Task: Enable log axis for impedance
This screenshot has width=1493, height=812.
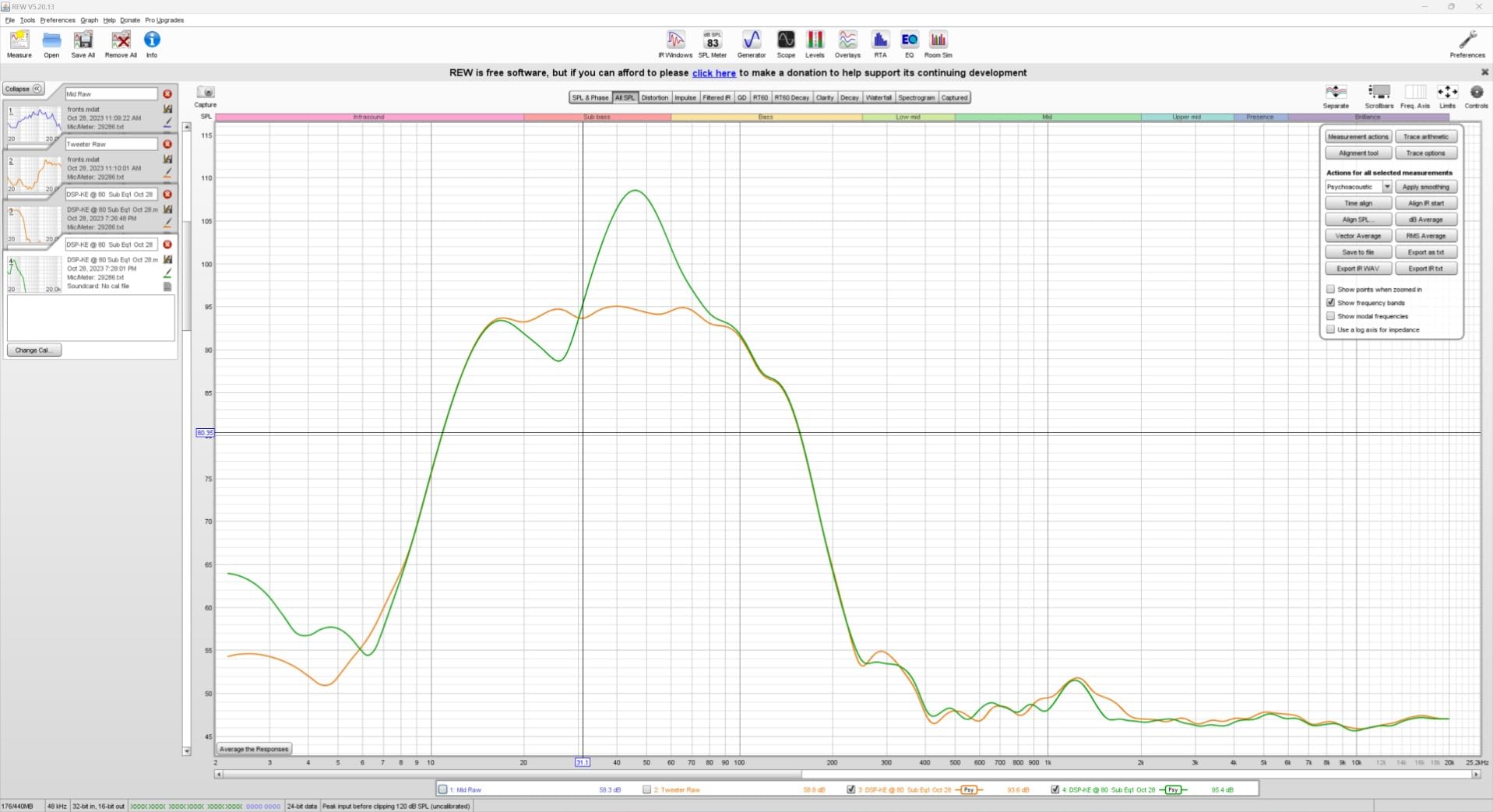Action: [1331, 329]
